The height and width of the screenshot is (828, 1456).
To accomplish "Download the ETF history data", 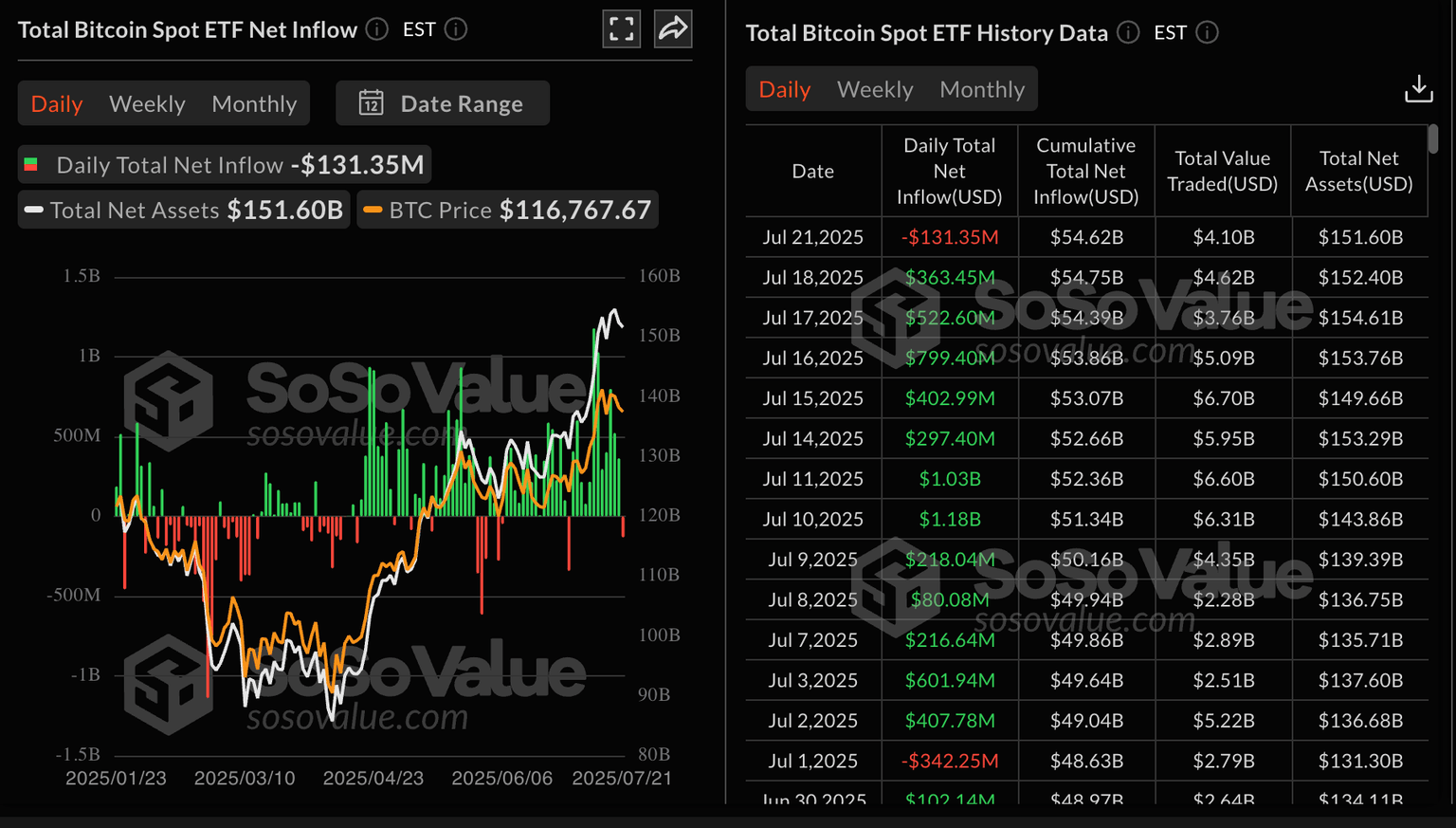I will point(1418,89).
